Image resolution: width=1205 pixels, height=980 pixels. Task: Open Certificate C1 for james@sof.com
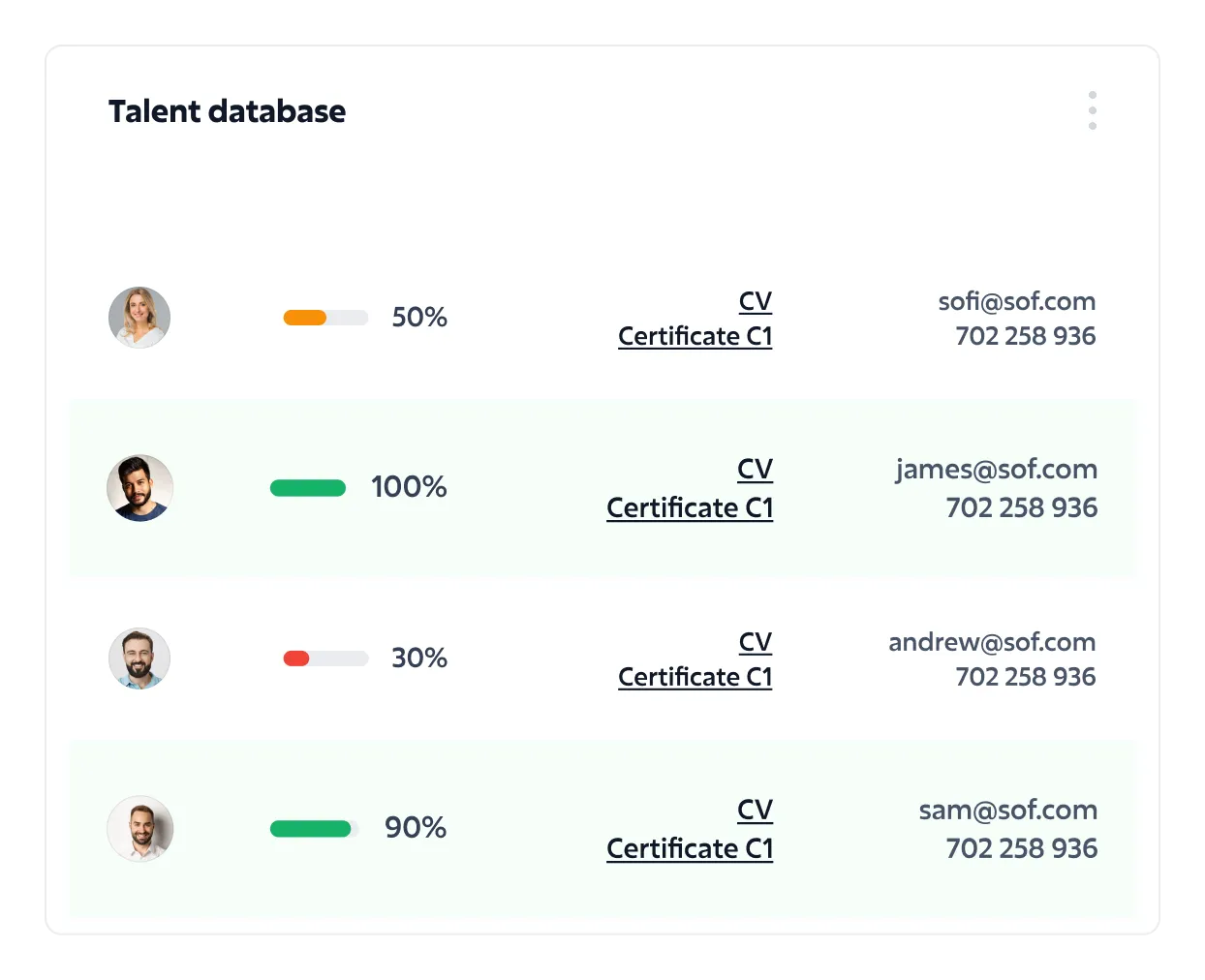[x=689, y=507]
